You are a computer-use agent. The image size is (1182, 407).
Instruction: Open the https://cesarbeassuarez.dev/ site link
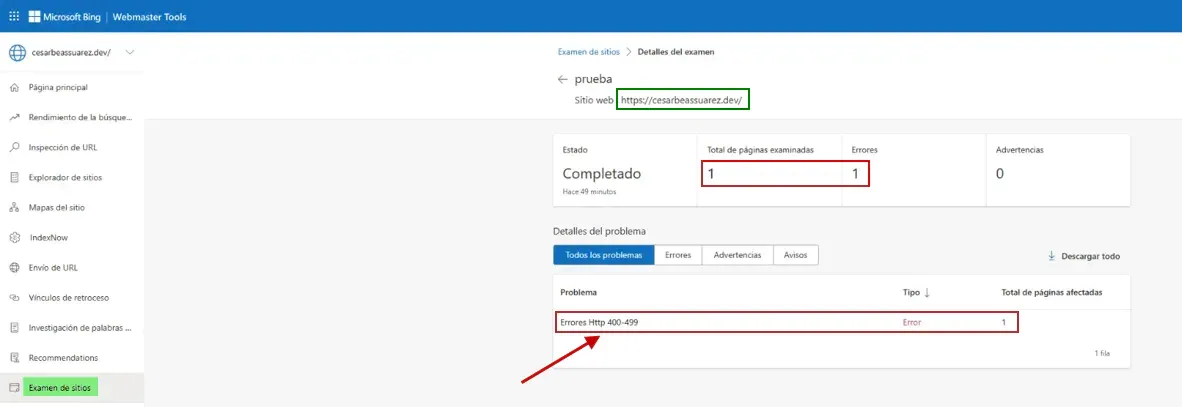pyautogui.click(x=683, y=99)
